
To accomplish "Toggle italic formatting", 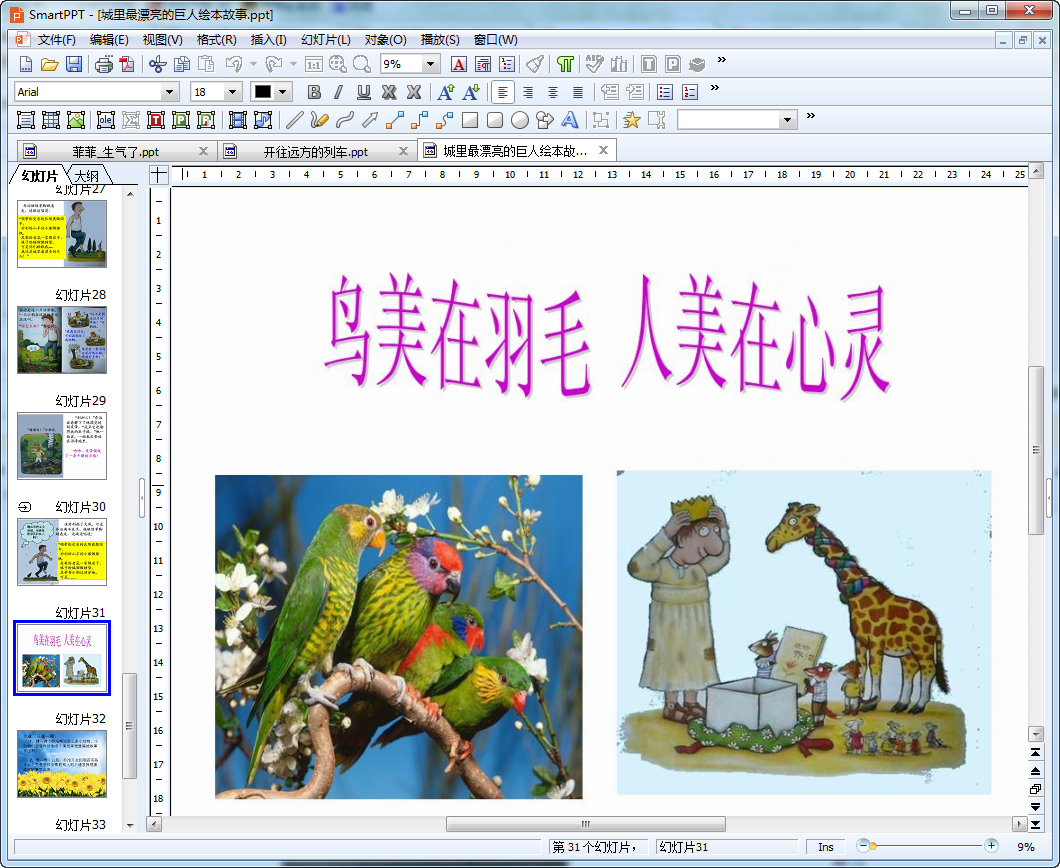I will tap(339, 92).
